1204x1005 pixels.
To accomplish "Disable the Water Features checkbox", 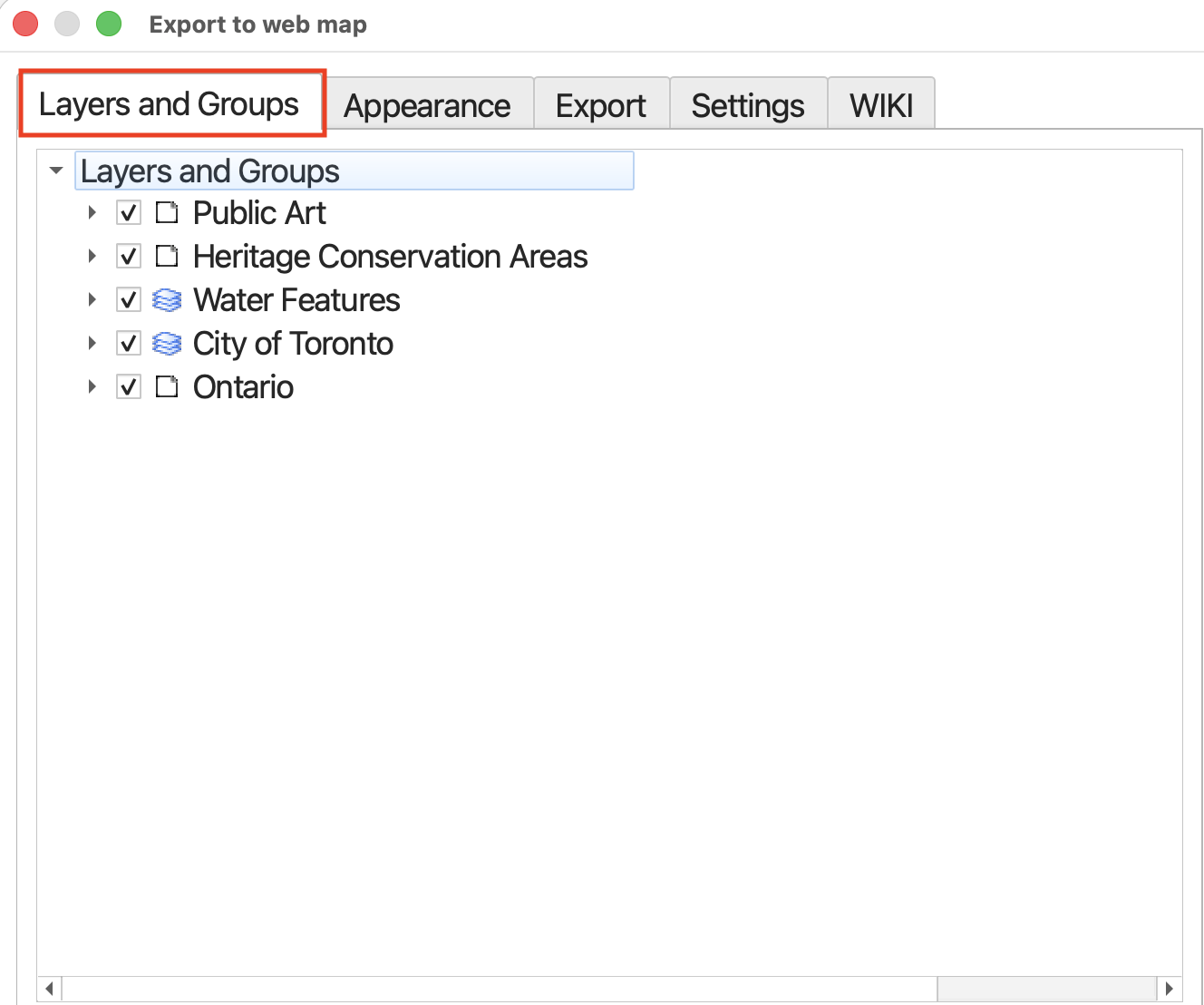I will point(129,300).
